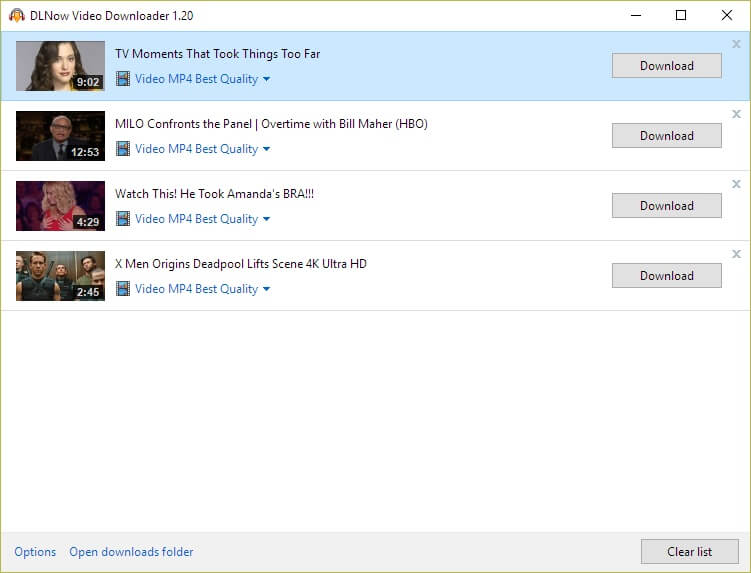Click the 4:29 Amanda video thumbnail

click(60, 206)
